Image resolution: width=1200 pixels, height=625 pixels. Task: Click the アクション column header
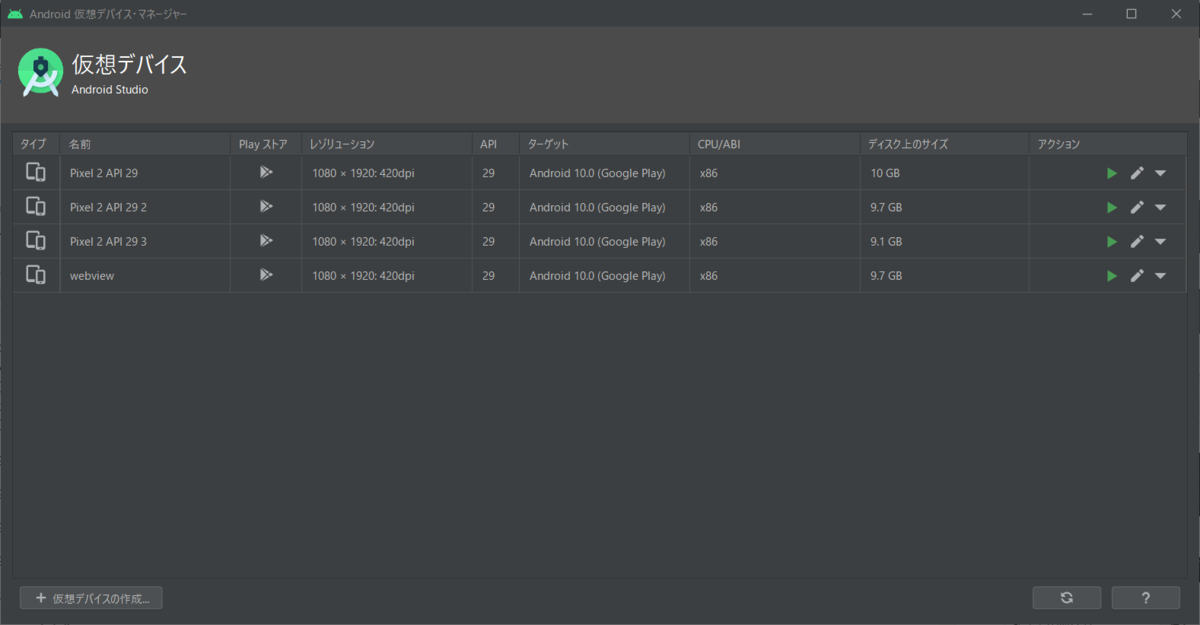coord(1107,144)
